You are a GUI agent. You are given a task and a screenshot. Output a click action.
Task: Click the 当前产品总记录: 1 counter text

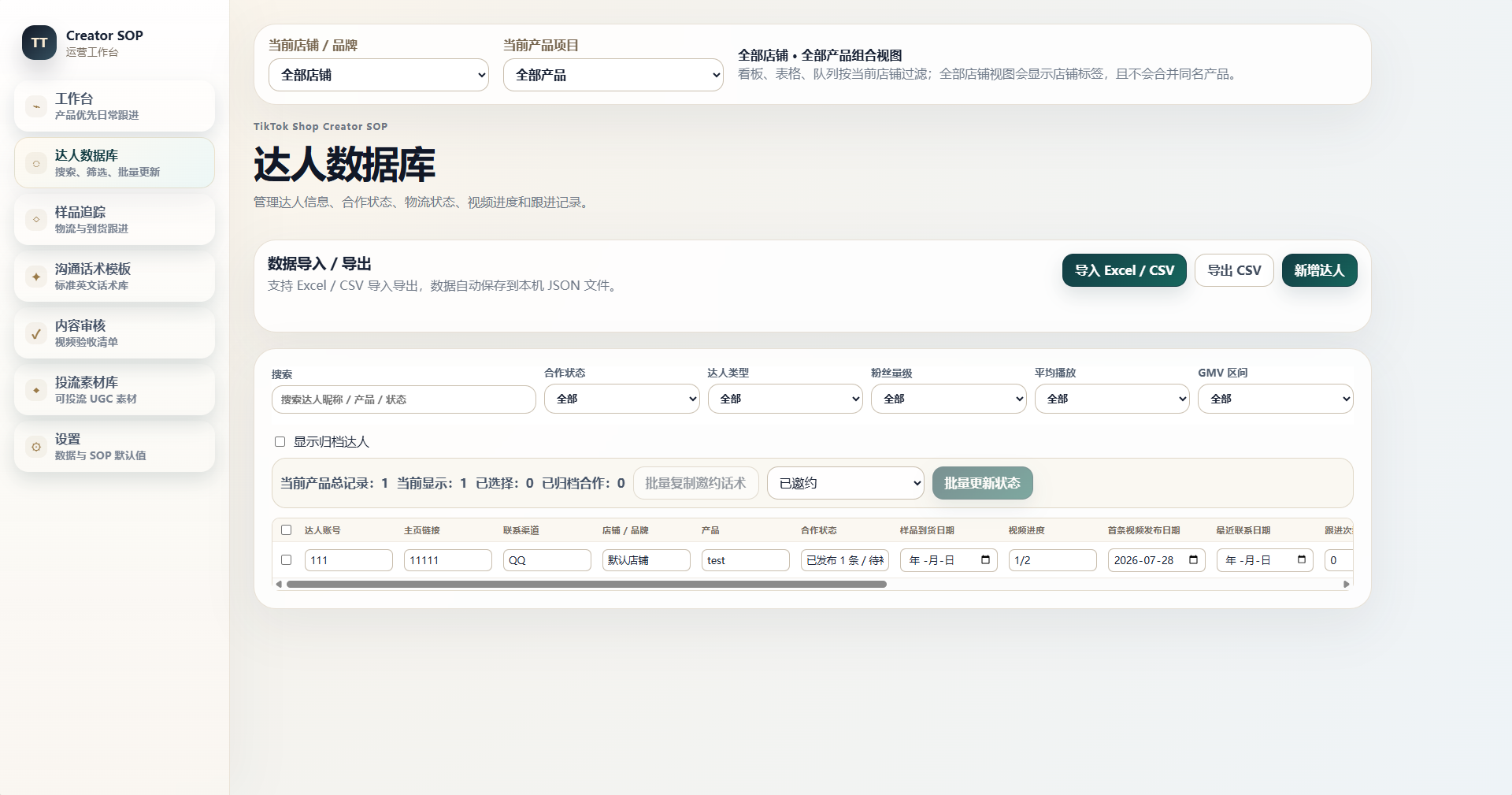(335, 483)
